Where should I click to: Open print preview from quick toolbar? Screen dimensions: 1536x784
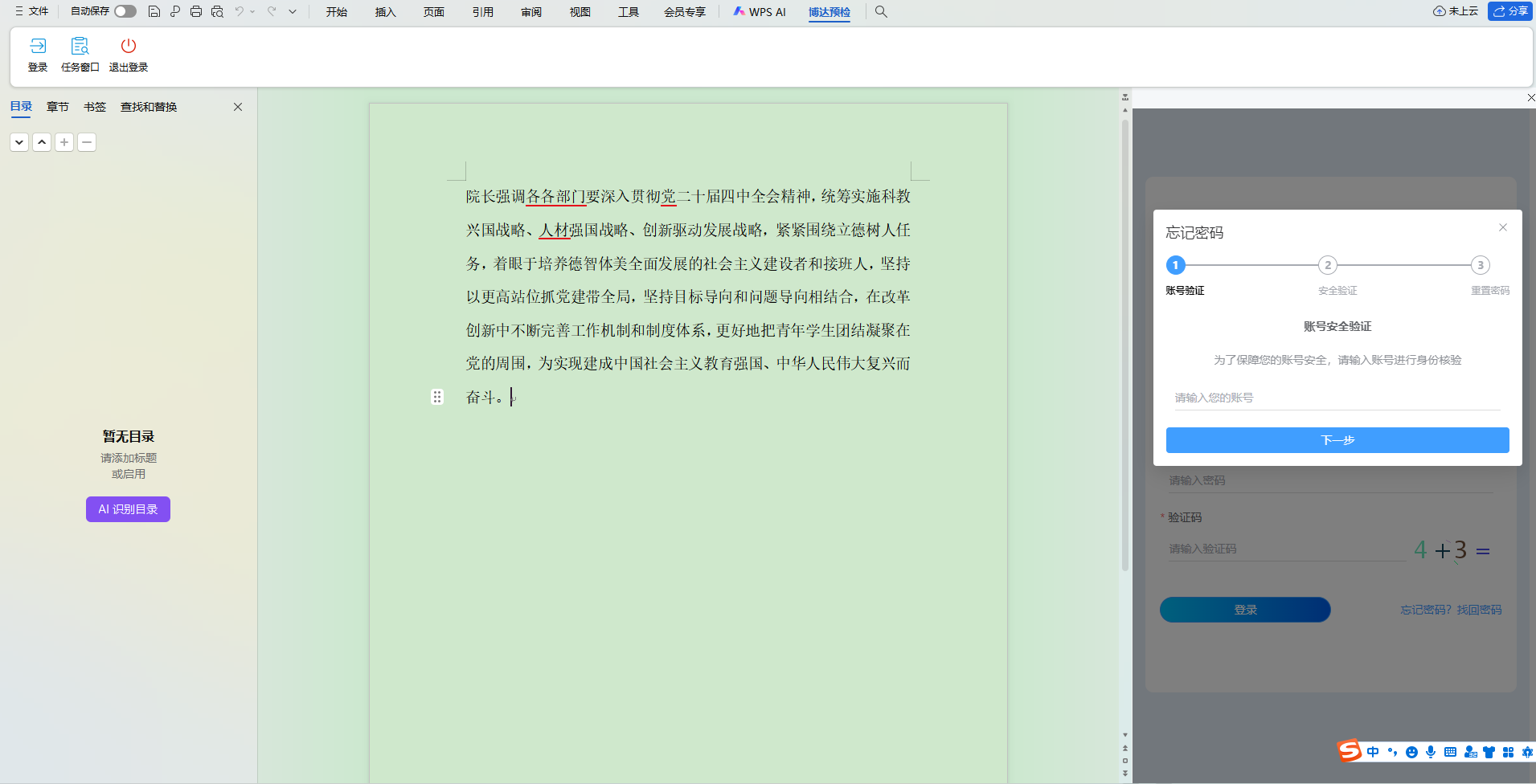(x=217, y=12)
